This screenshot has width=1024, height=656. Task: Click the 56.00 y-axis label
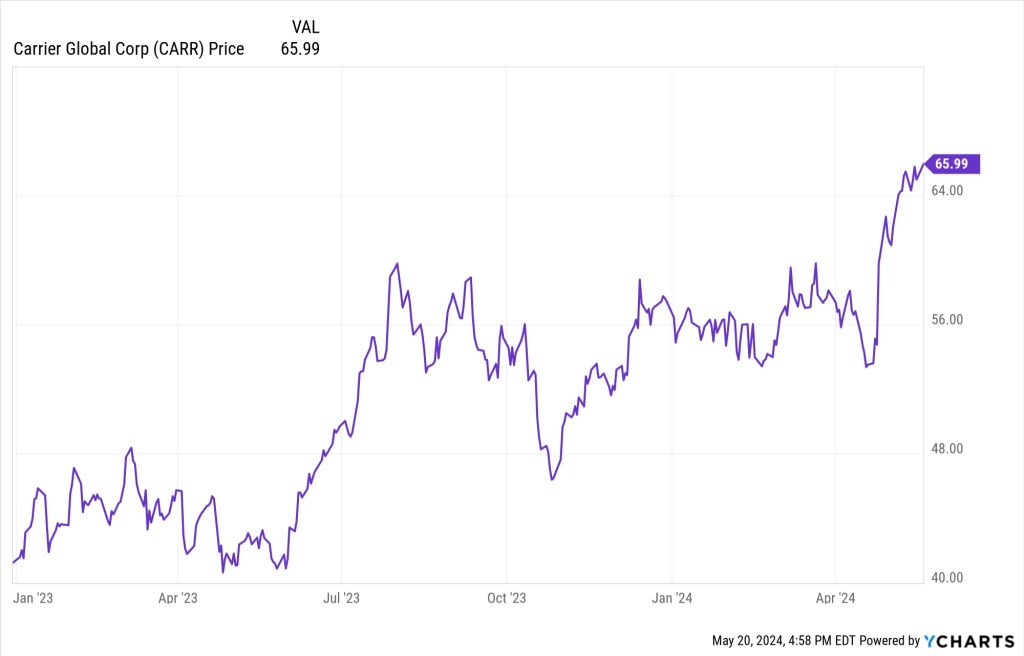(x=948, y=320)
